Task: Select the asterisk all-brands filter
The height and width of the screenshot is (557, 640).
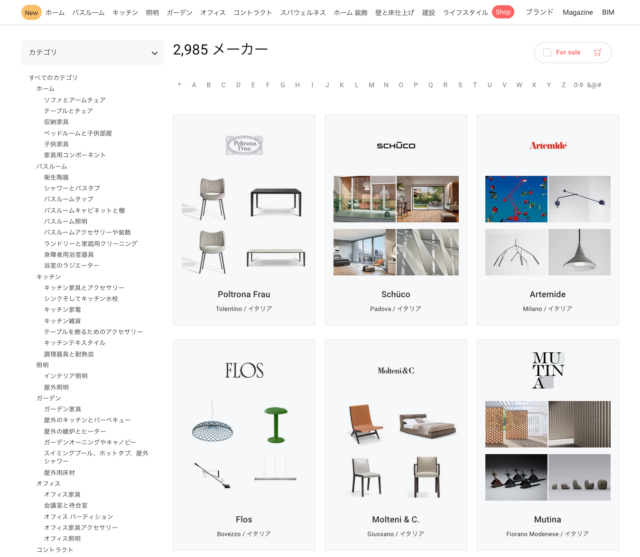Action: (179, 85)
